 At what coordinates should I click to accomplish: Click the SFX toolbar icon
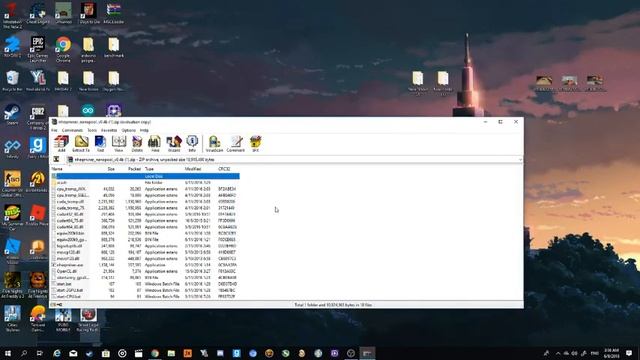point(256,144)
